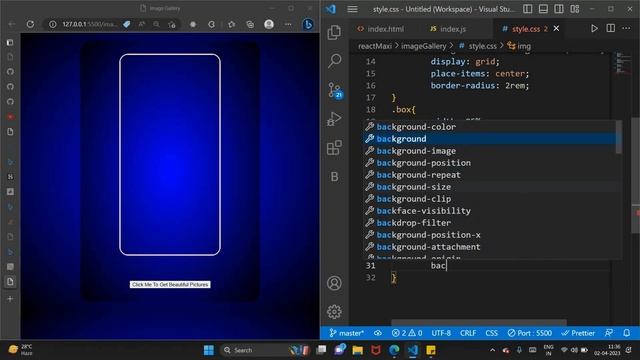Run the file with the play button
640x360 pixels.
pos(594,28)
